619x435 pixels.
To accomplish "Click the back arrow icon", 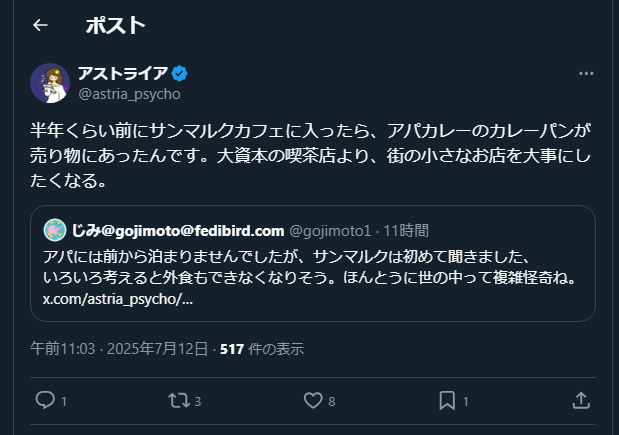I will coord(40,25).
